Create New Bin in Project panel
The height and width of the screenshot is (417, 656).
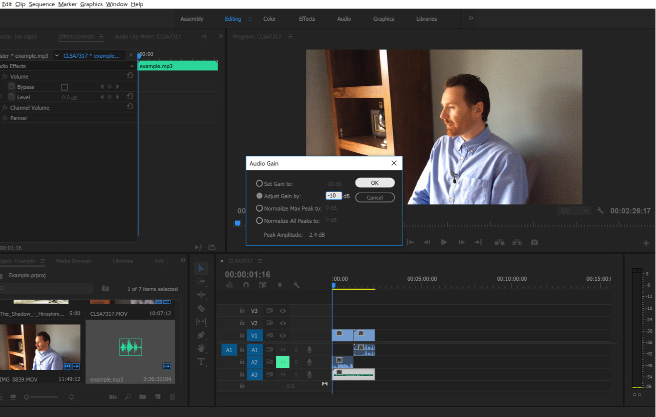(x=143, y=397)
